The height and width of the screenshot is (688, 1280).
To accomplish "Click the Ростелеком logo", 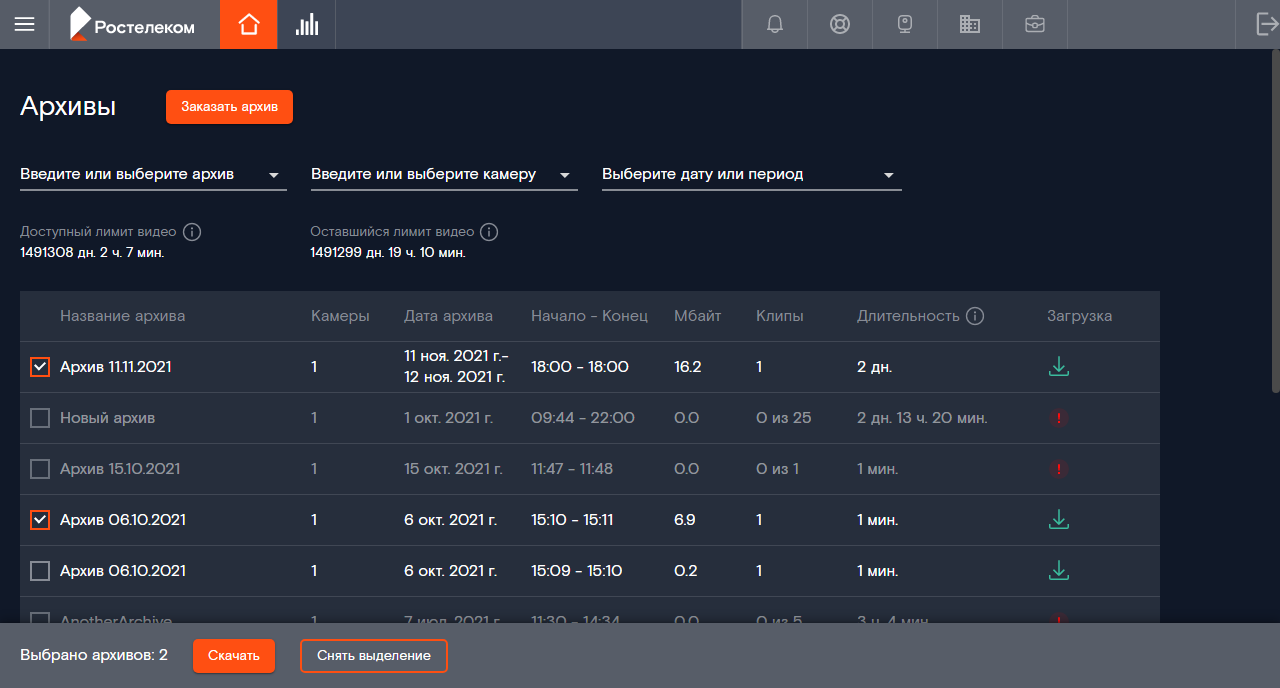I will click(132, 25).
